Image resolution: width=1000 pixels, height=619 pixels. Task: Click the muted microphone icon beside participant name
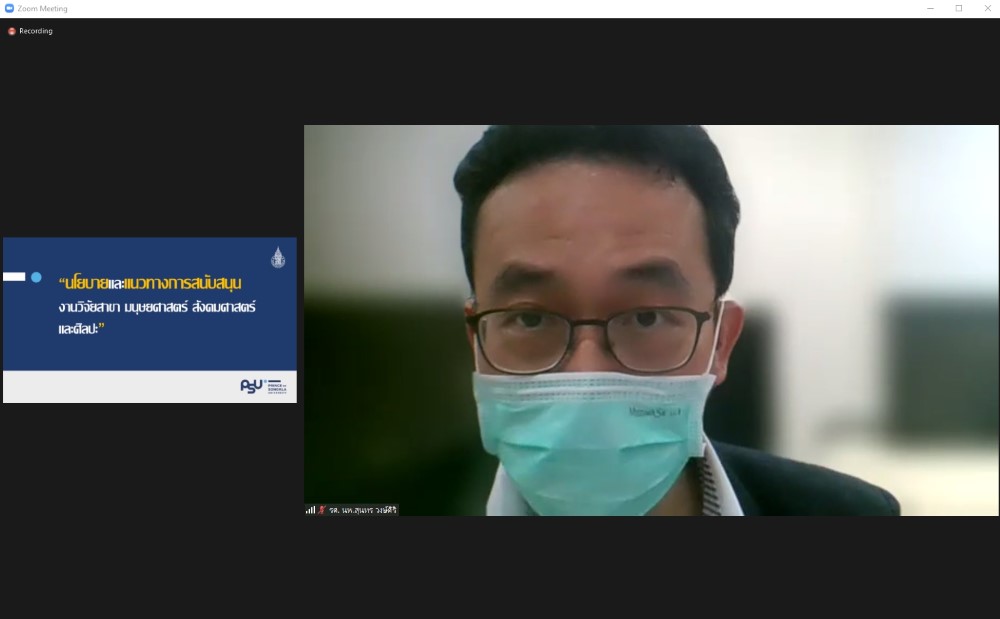322,510
